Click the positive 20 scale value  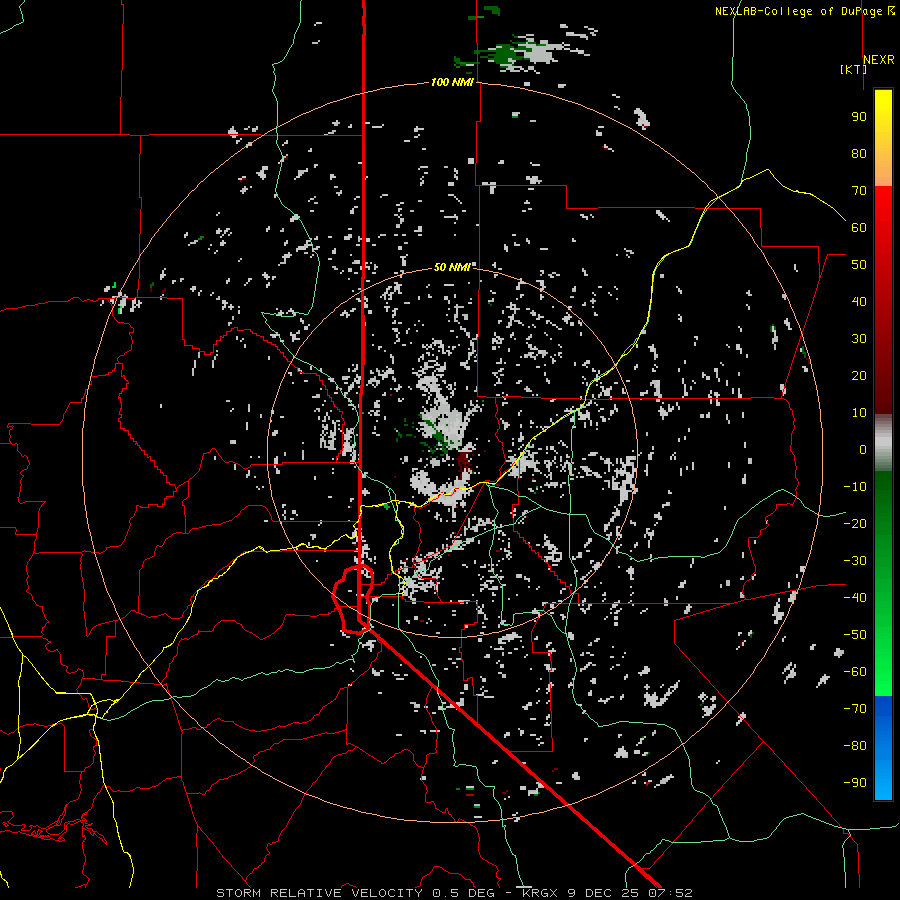tap(859, 376)
